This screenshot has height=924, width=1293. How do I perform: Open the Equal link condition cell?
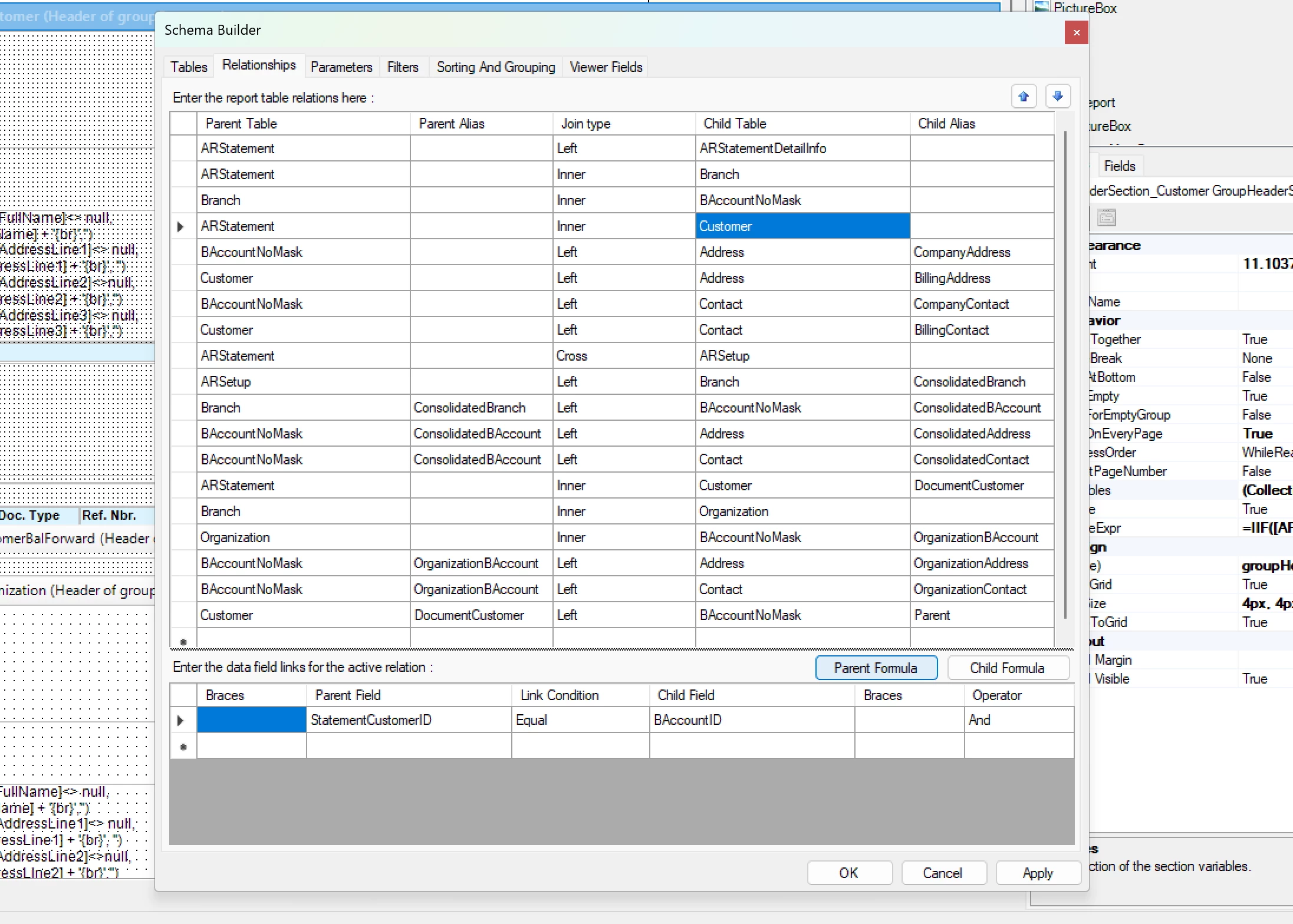click(580, 720)
